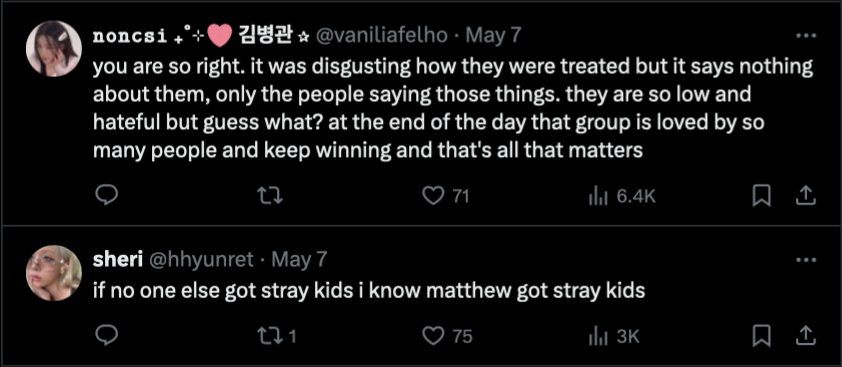Screen dimensions: 842x367
Task: Open more options on sheri's tweet
Action: (805, 260)
